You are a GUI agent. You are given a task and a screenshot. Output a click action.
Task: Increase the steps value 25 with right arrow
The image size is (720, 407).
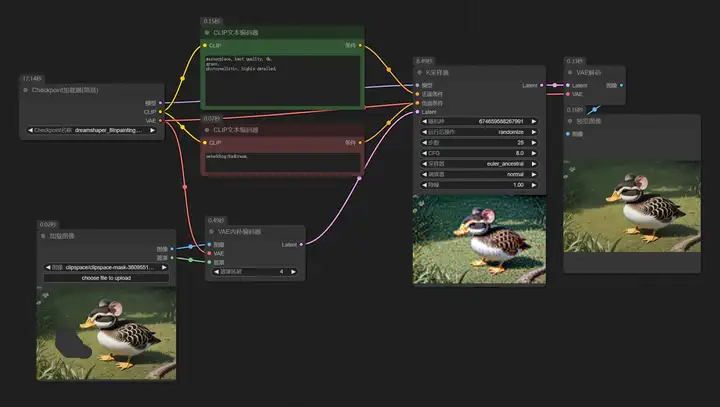pyautogui.click(x=534, y=143)
